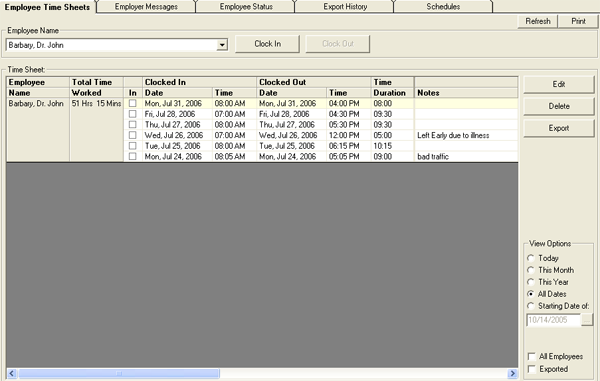600x381 pixels.
Task: Click the disabled Clock Out button
Action: 338,44
